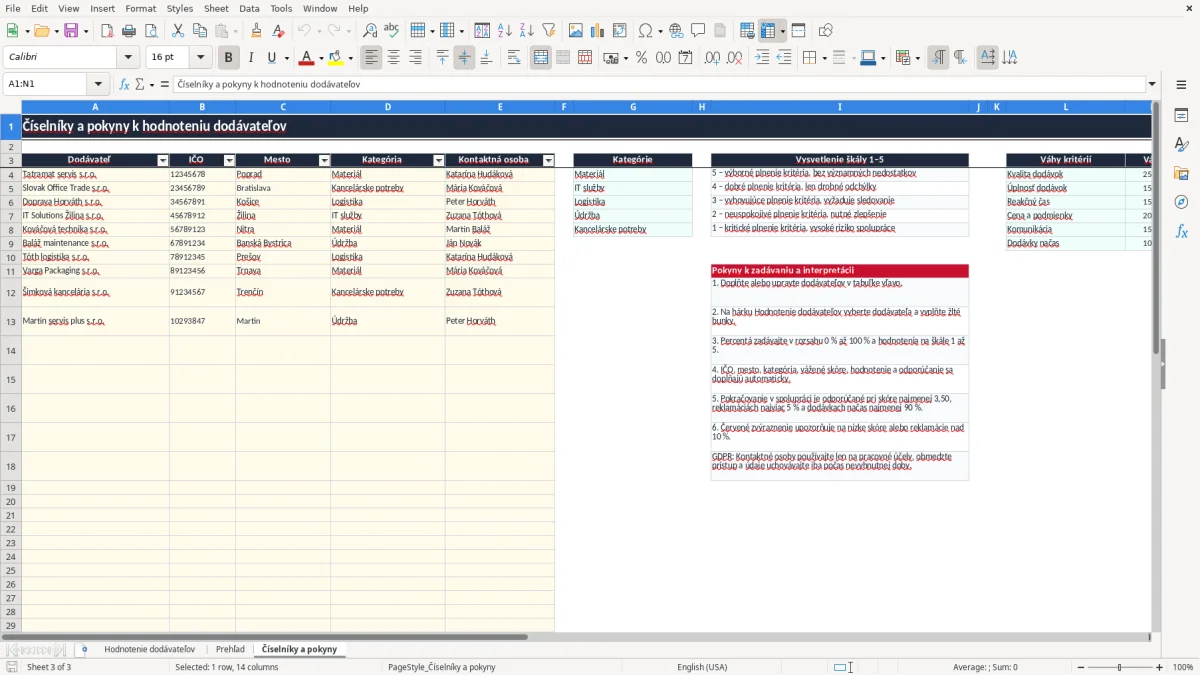Insert an image using the toolbar icon

(x=576, y=31)
